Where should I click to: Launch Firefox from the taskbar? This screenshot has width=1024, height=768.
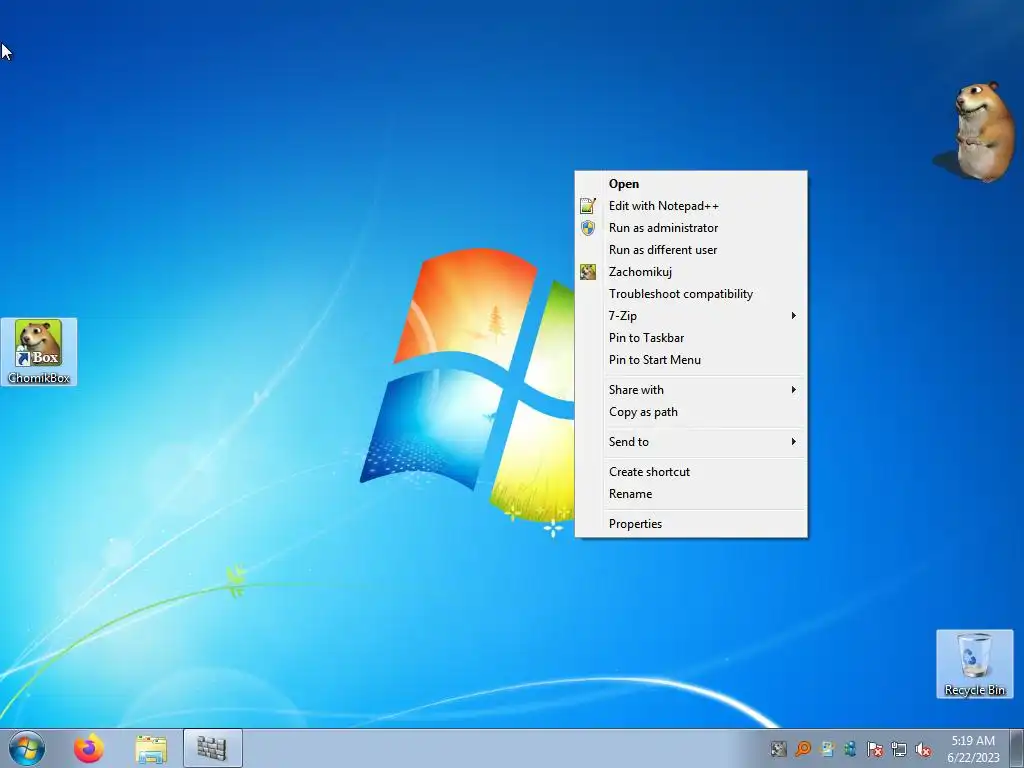pos(88,748)
